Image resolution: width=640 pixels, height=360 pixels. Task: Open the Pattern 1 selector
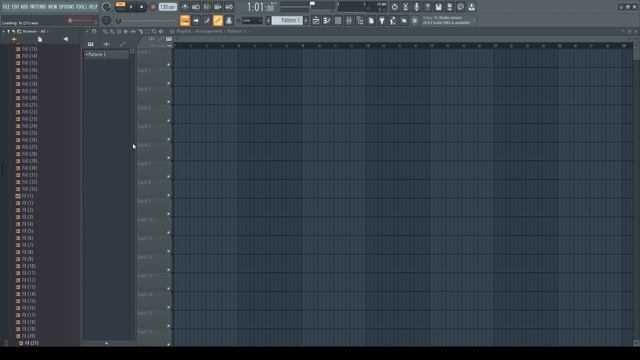287,20
